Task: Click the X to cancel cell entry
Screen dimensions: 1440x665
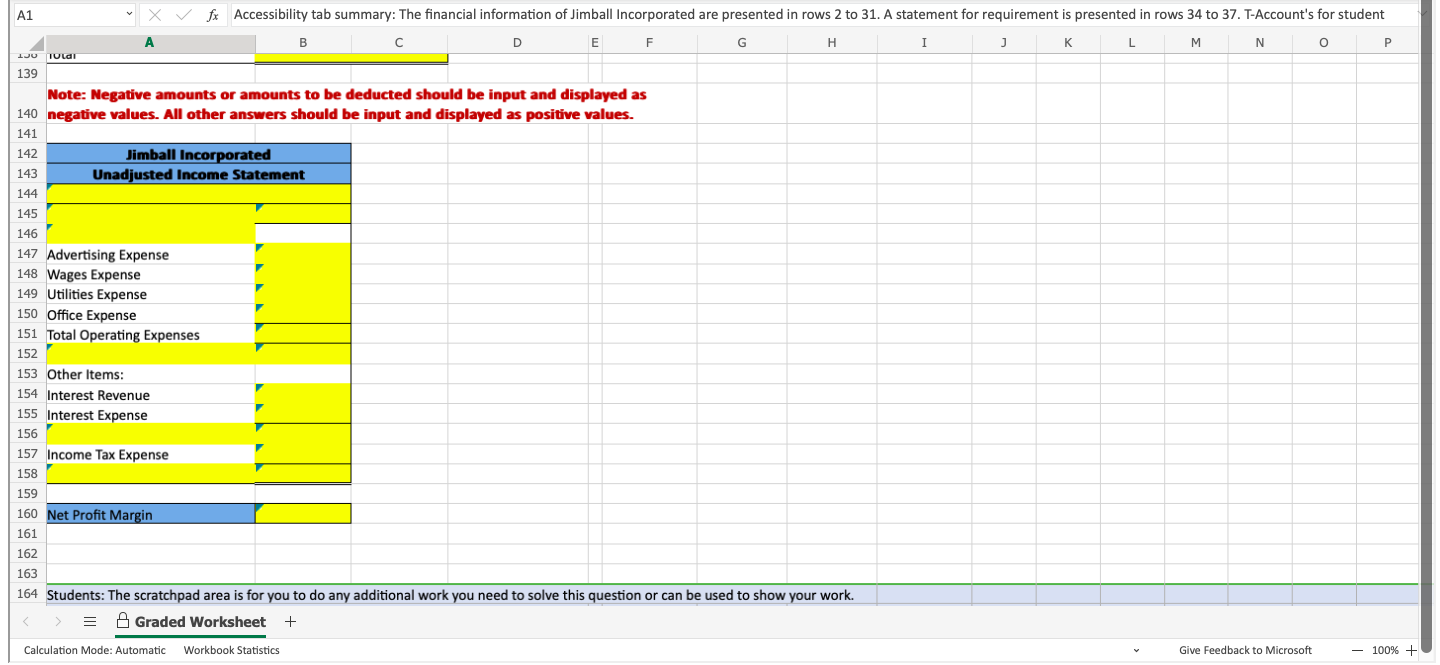Action: click(156, 15)
